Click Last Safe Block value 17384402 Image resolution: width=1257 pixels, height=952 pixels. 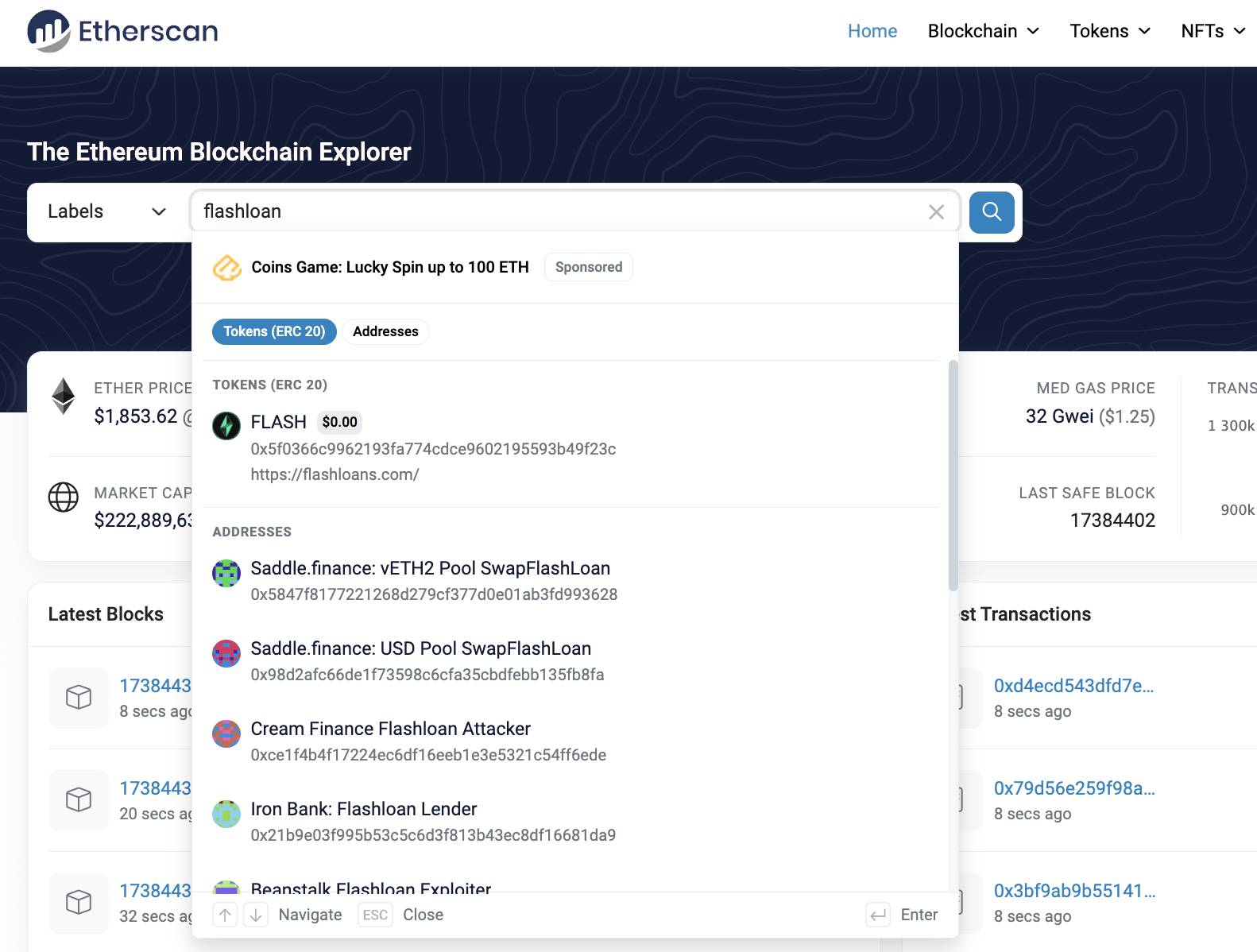point(1112,521)
